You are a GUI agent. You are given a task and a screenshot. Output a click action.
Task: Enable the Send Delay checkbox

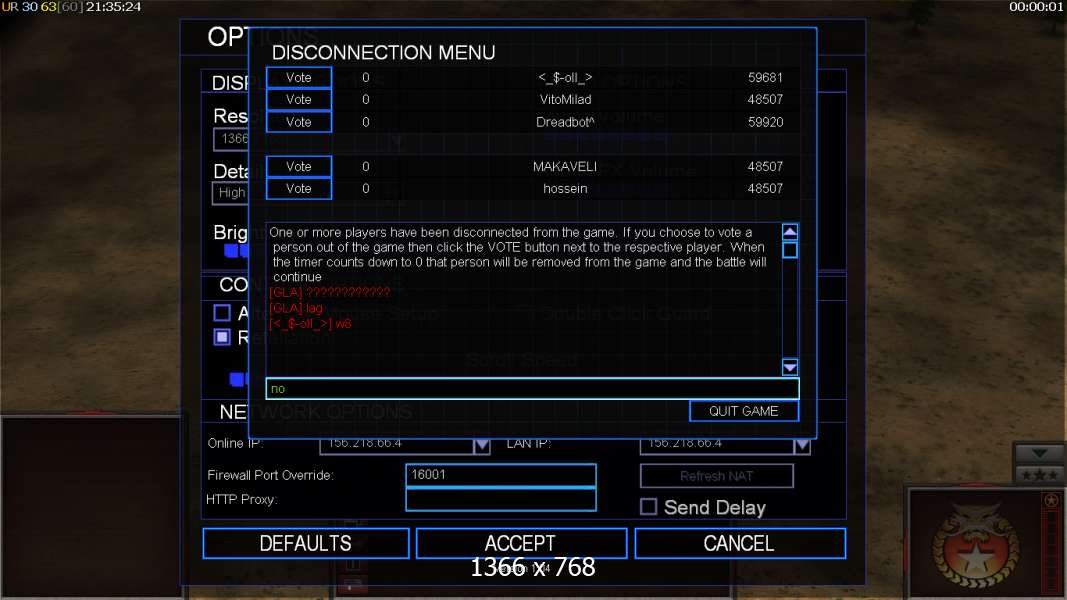pyautogui.click(x=649, y=507)
